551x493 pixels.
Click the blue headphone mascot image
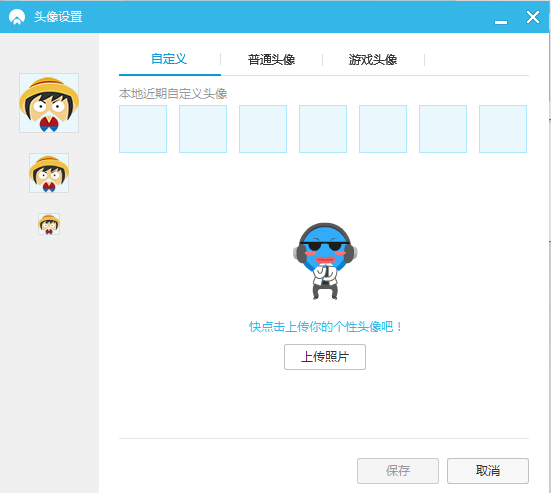(x=325, y=261)
